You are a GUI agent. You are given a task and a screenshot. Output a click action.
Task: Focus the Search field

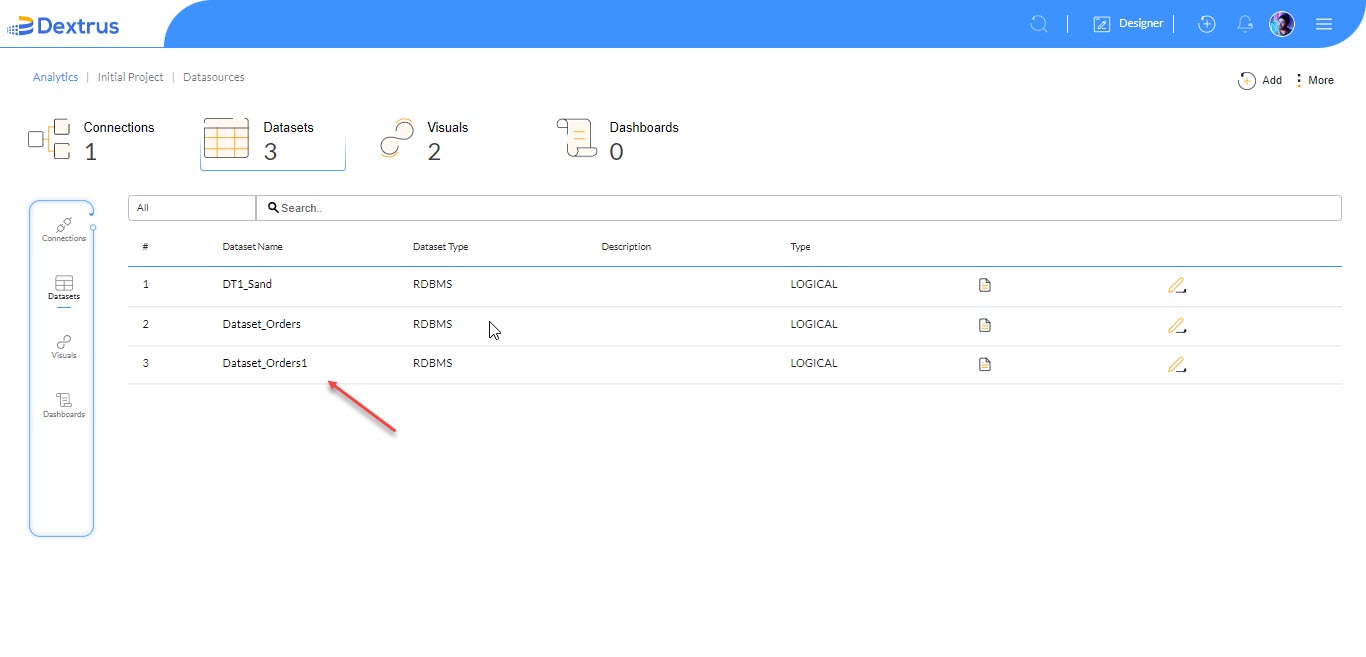point(799,208)
